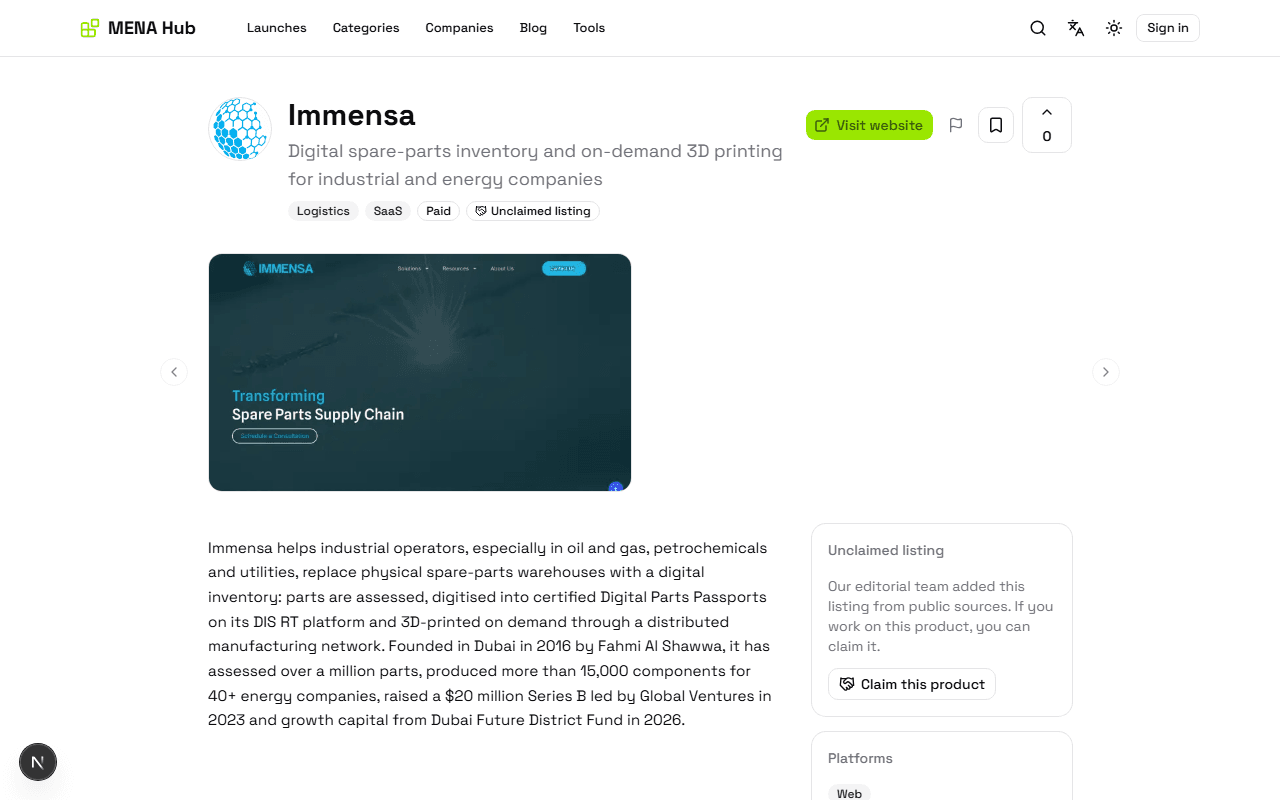This screenshot has width=1280, height=800.
Task: Click the Unclaimed listing badge
Action: click(x=533, y=211)
